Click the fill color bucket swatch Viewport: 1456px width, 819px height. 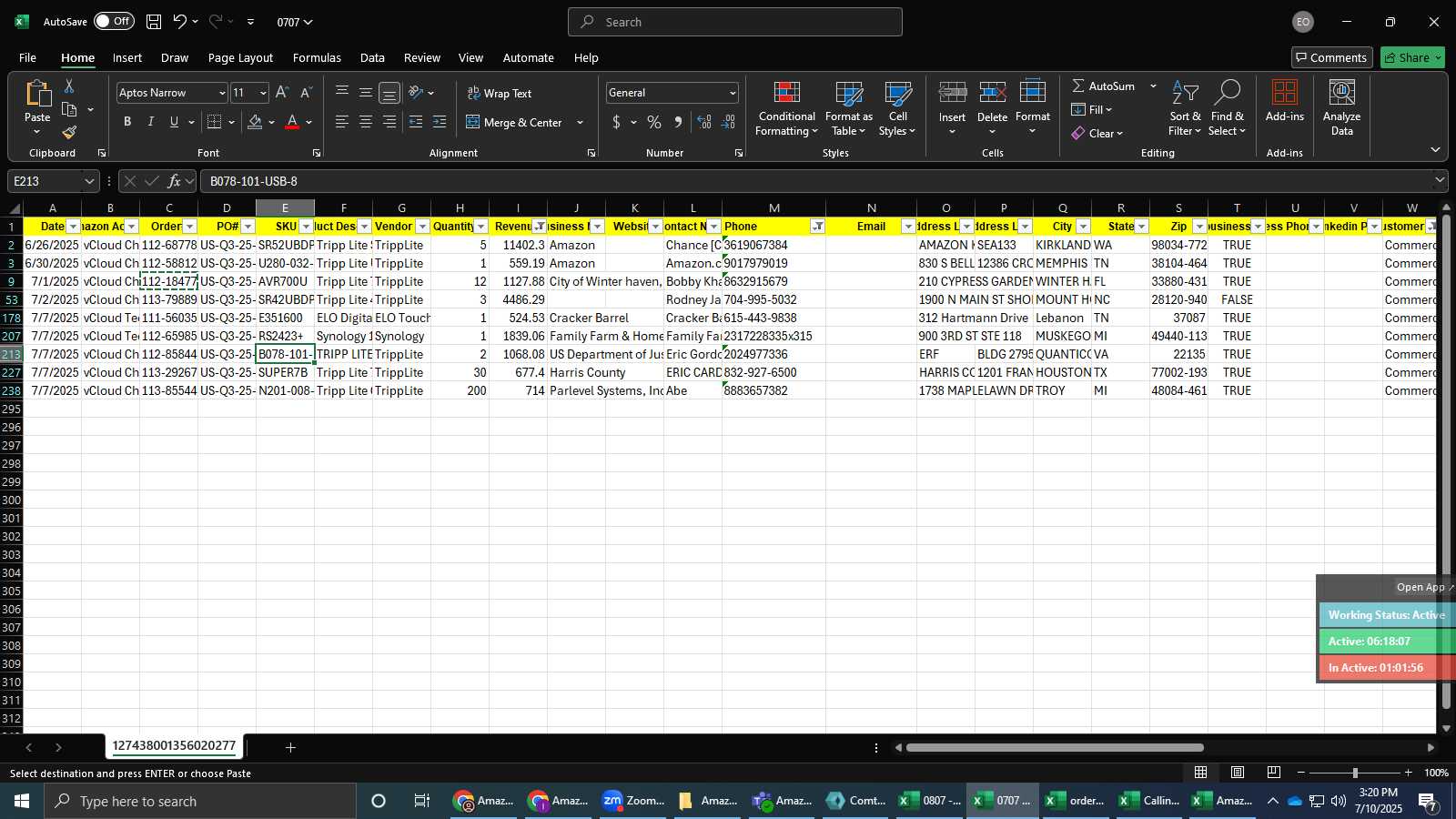coord(255,122)
